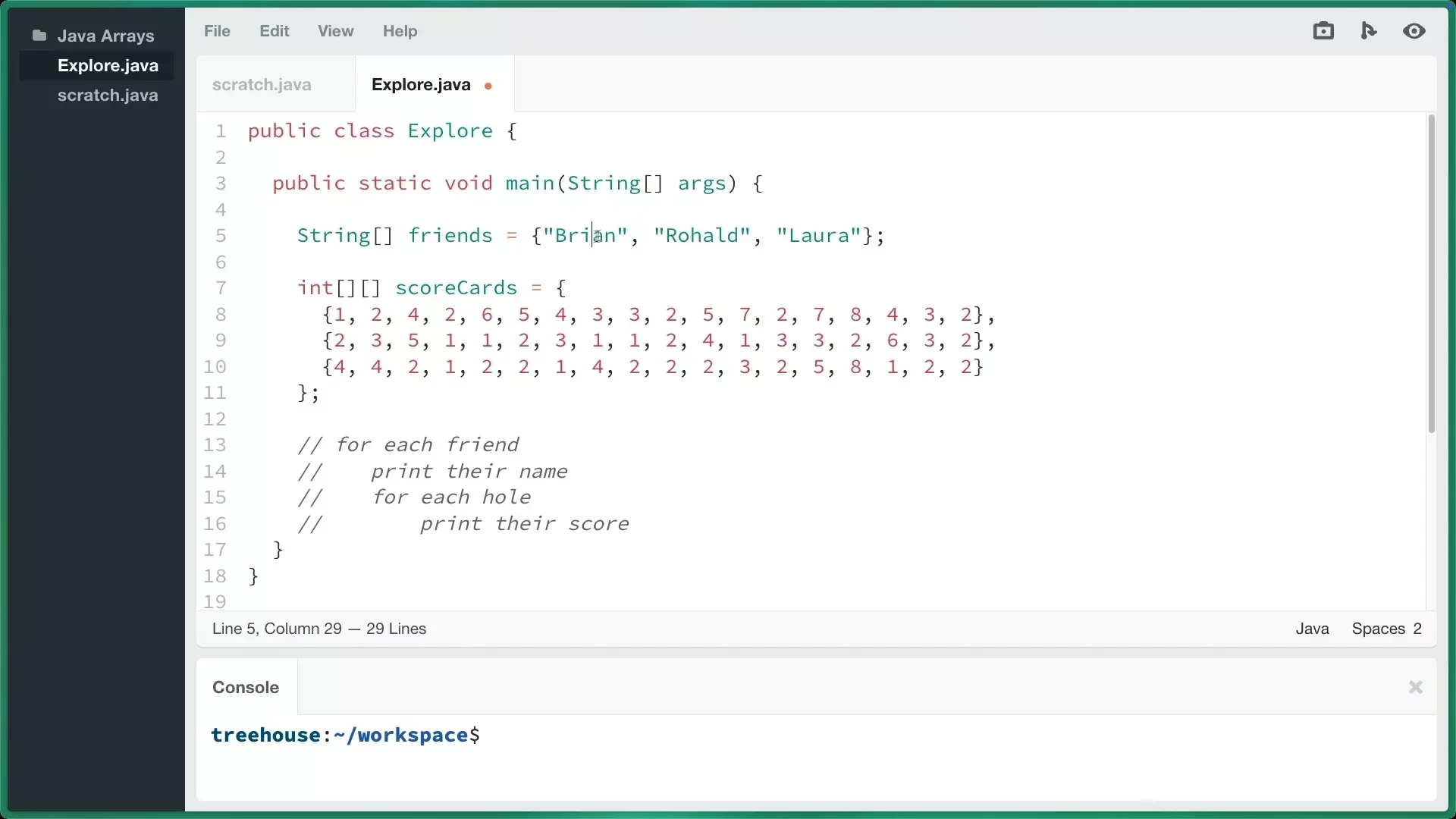1456x819 pixels.
Task: Click the fork workspace icon
Action: [1370, 31]
